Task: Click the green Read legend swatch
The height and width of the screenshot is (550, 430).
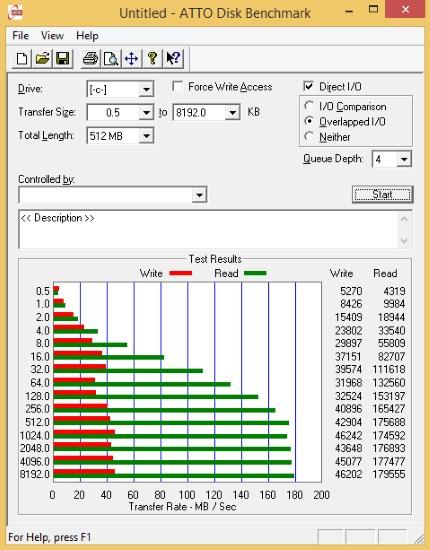Action: point(255,273)
